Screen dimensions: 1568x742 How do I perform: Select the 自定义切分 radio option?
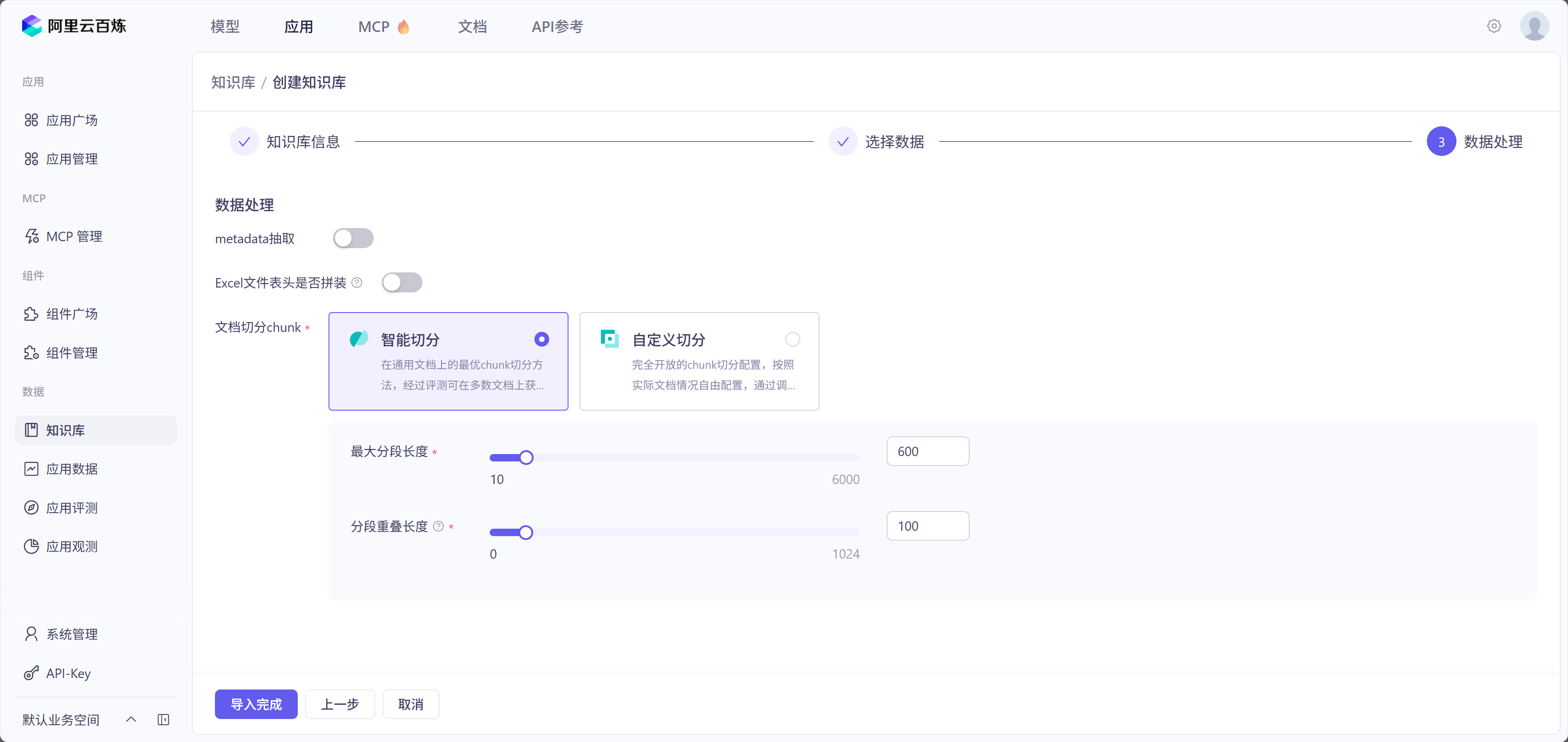[x=792, y=339]
